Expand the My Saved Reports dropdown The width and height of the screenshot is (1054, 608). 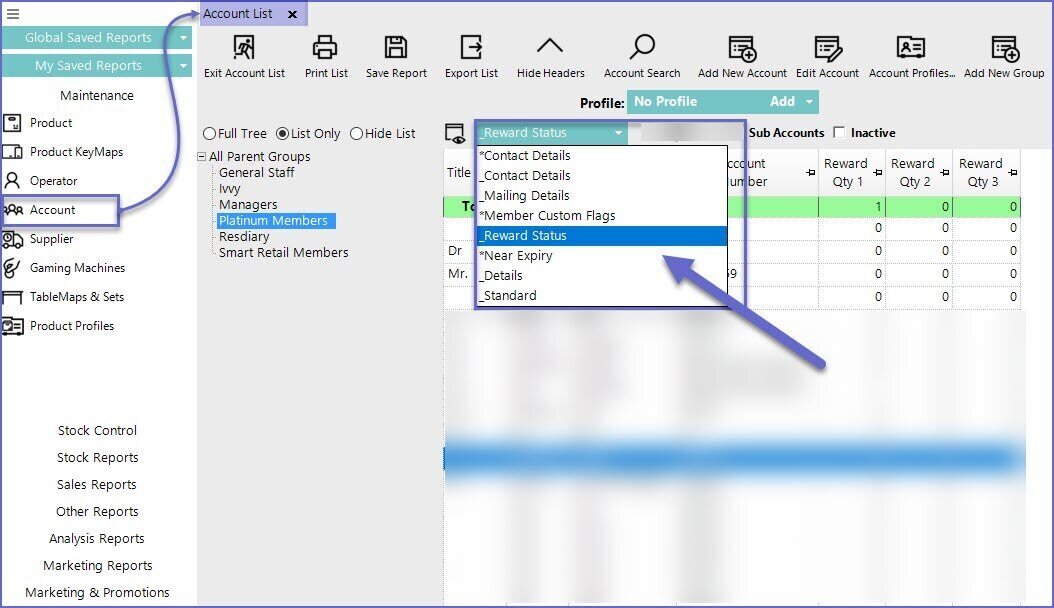coord(183,66)
